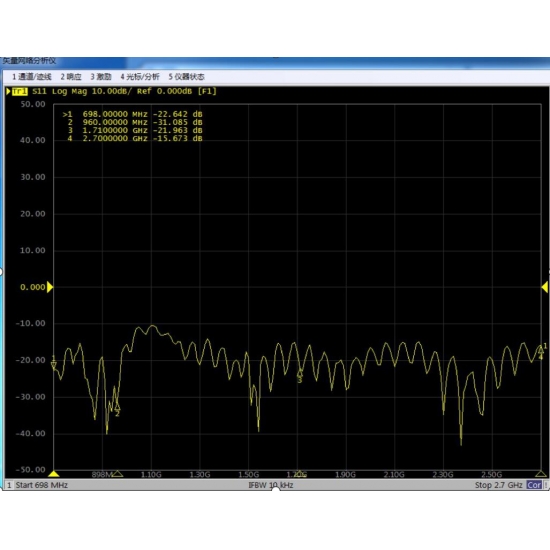
Task: Select the Tr1 trace label
Action: 20,92
